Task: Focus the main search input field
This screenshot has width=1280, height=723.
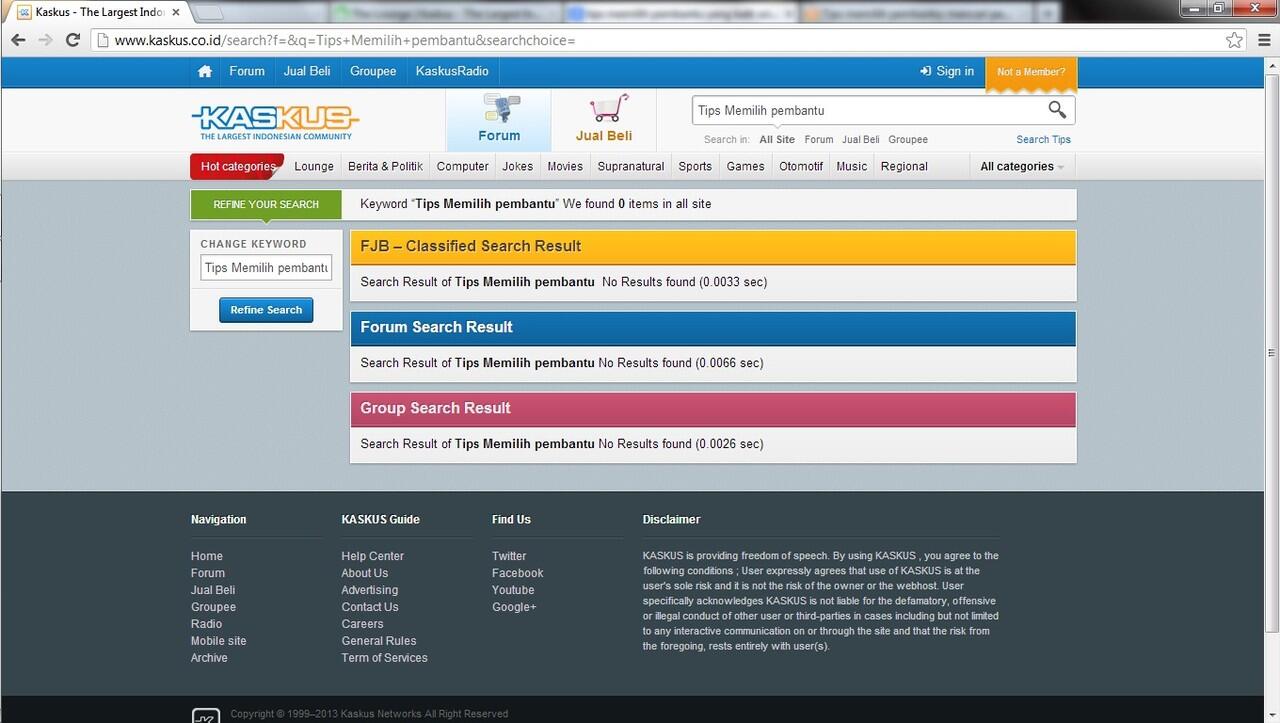Action: click(868, 110)
